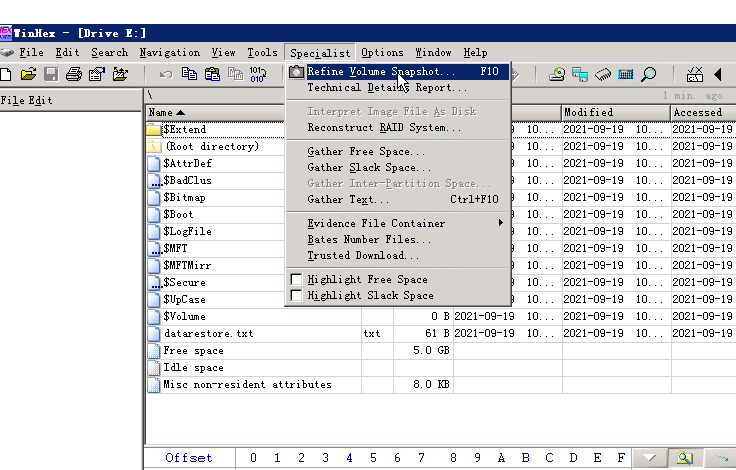Click the 101/010 Modify Data icon
The image size is (736, 470).
[x=258, y=74]
